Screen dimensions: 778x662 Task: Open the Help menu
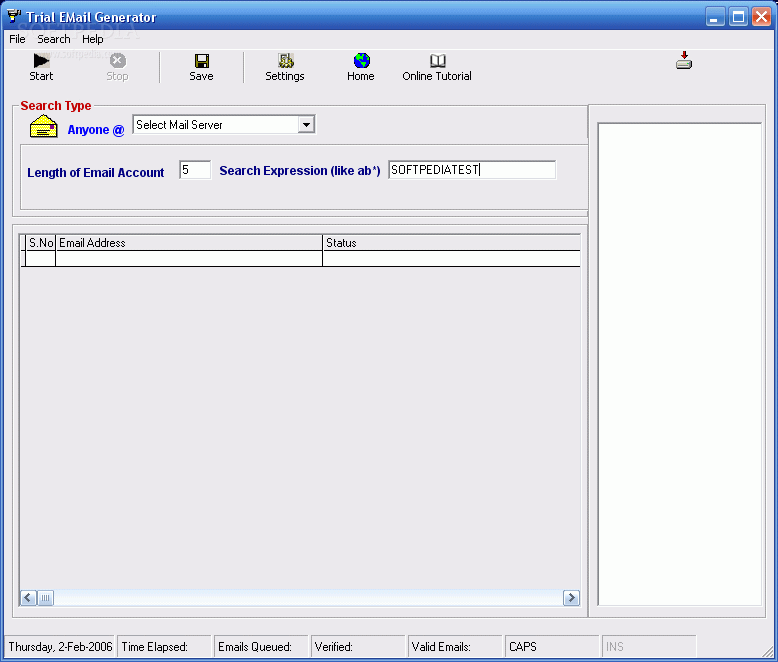pyautogui.click(x=93, y=39)
